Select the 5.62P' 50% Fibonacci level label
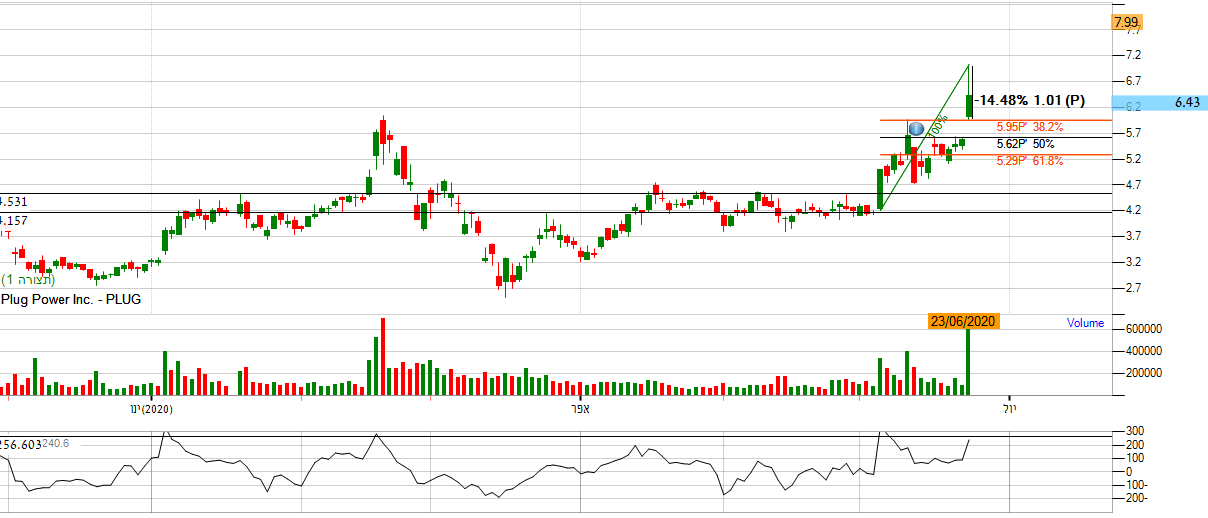This screenshot has height=518, width=1208. pos(1025,144)
